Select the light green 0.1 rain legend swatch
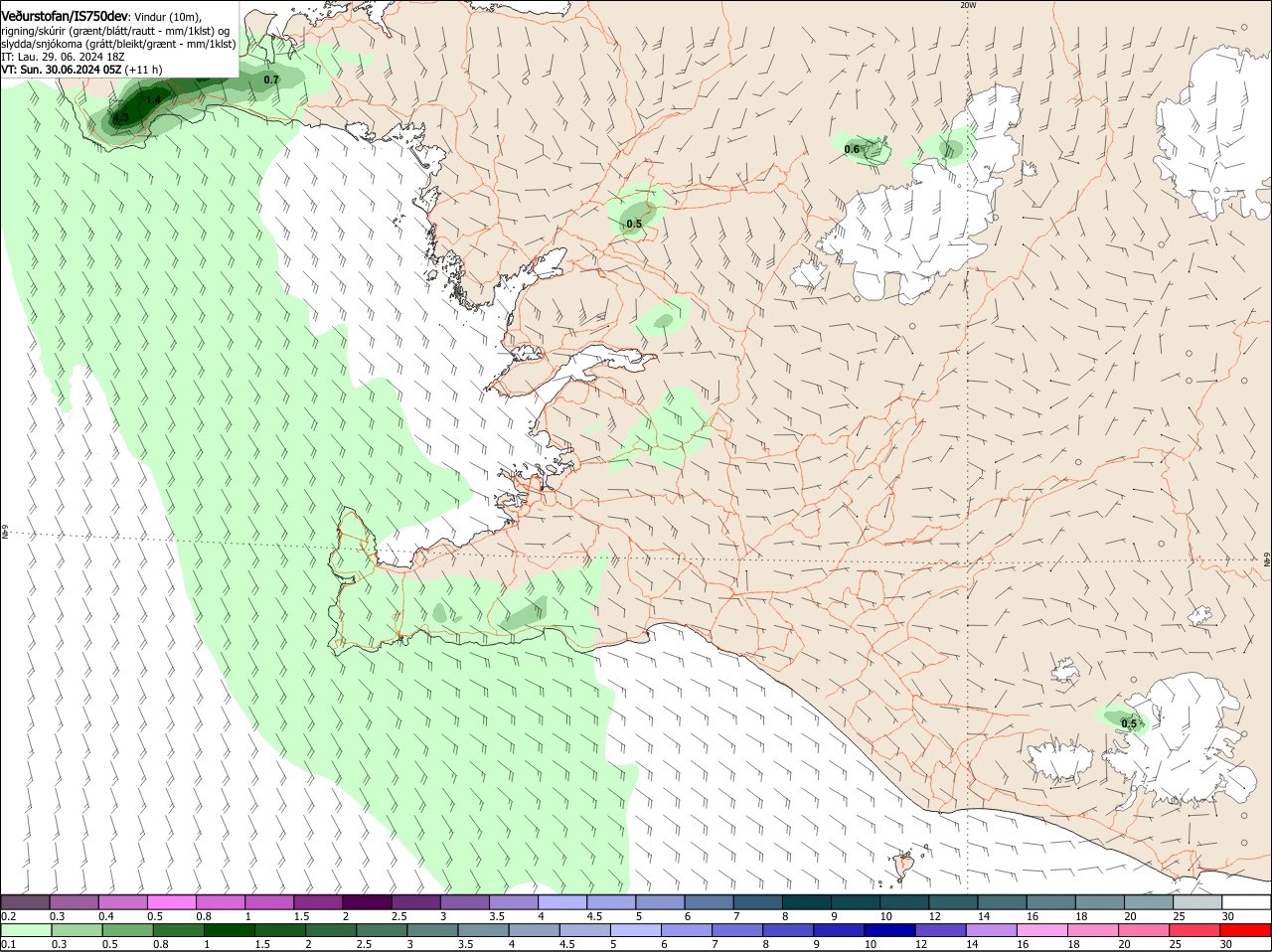Image resolution: width=1272 pixels, height=952 pixels. click(26, 931)
